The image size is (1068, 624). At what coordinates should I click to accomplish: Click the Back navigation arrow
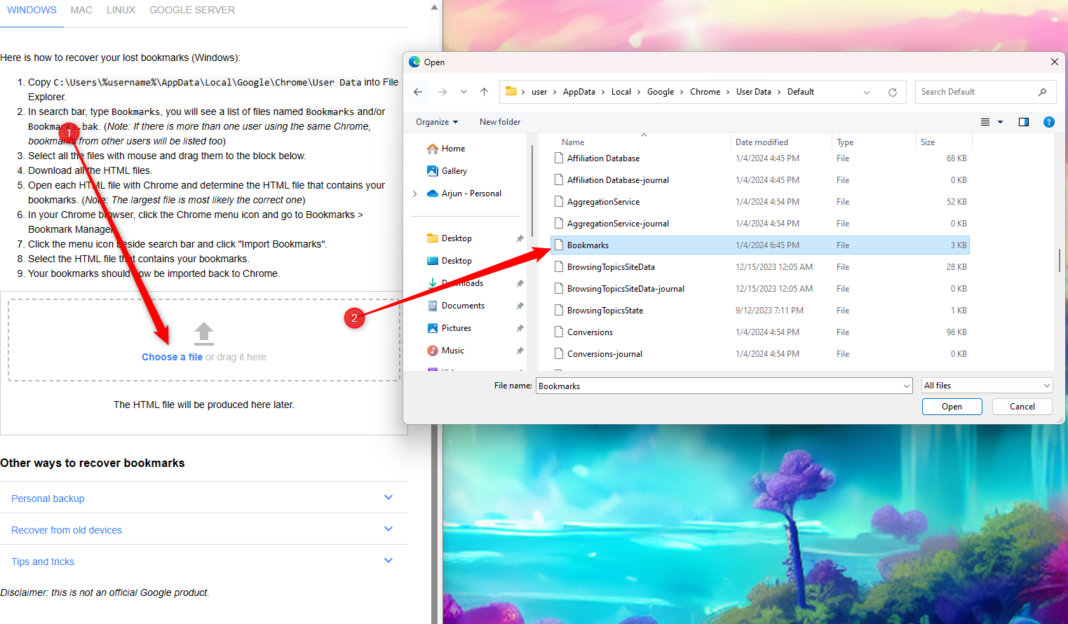tap(418, 91)
